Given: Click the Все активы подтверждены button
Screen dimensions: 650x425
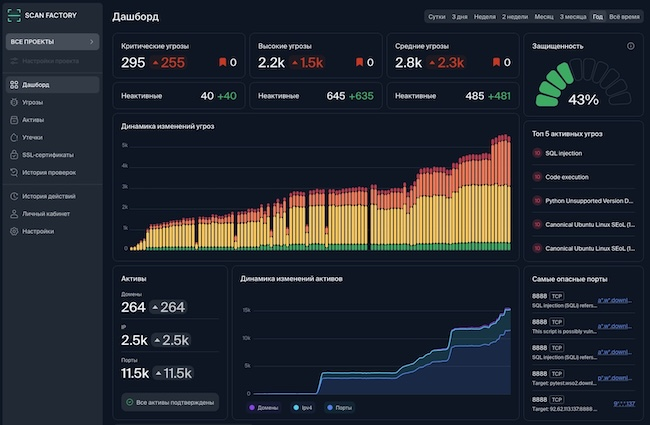Looking at the screenshot, I should tap(170, 402).
